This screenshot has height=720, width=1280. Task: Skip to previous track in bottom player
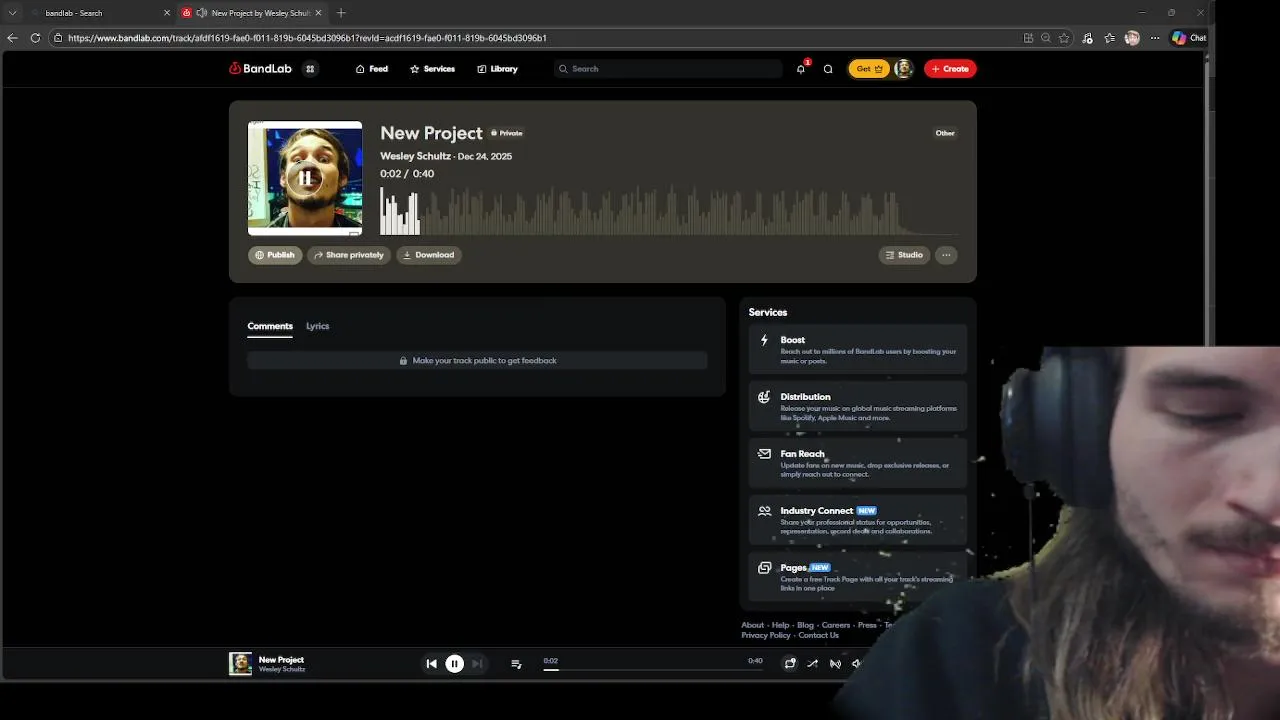click(x=431, y=663)
